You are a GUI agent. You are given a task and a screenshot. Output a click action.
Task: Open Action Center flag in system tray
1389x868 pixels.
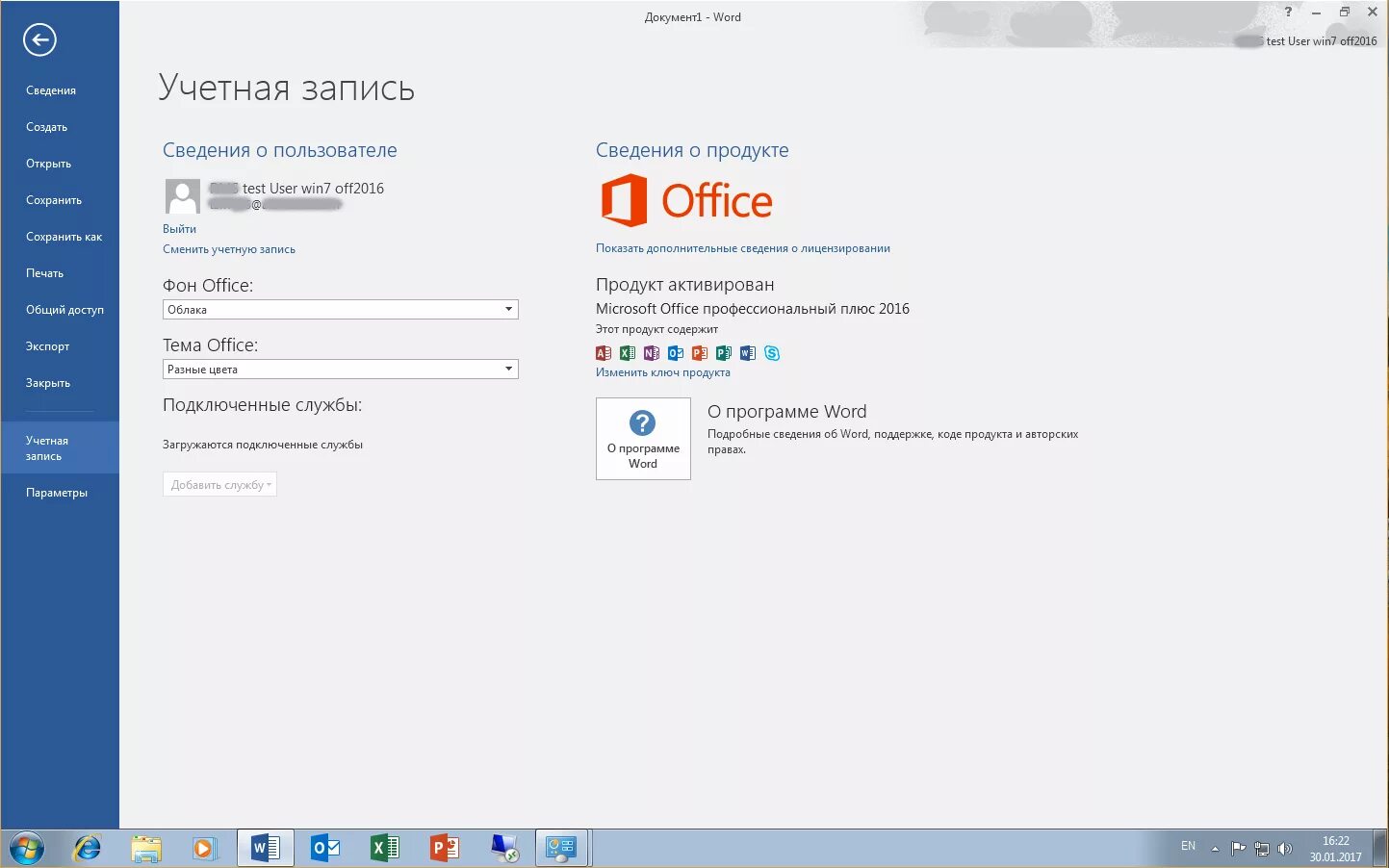click(x=1238, y=849)
